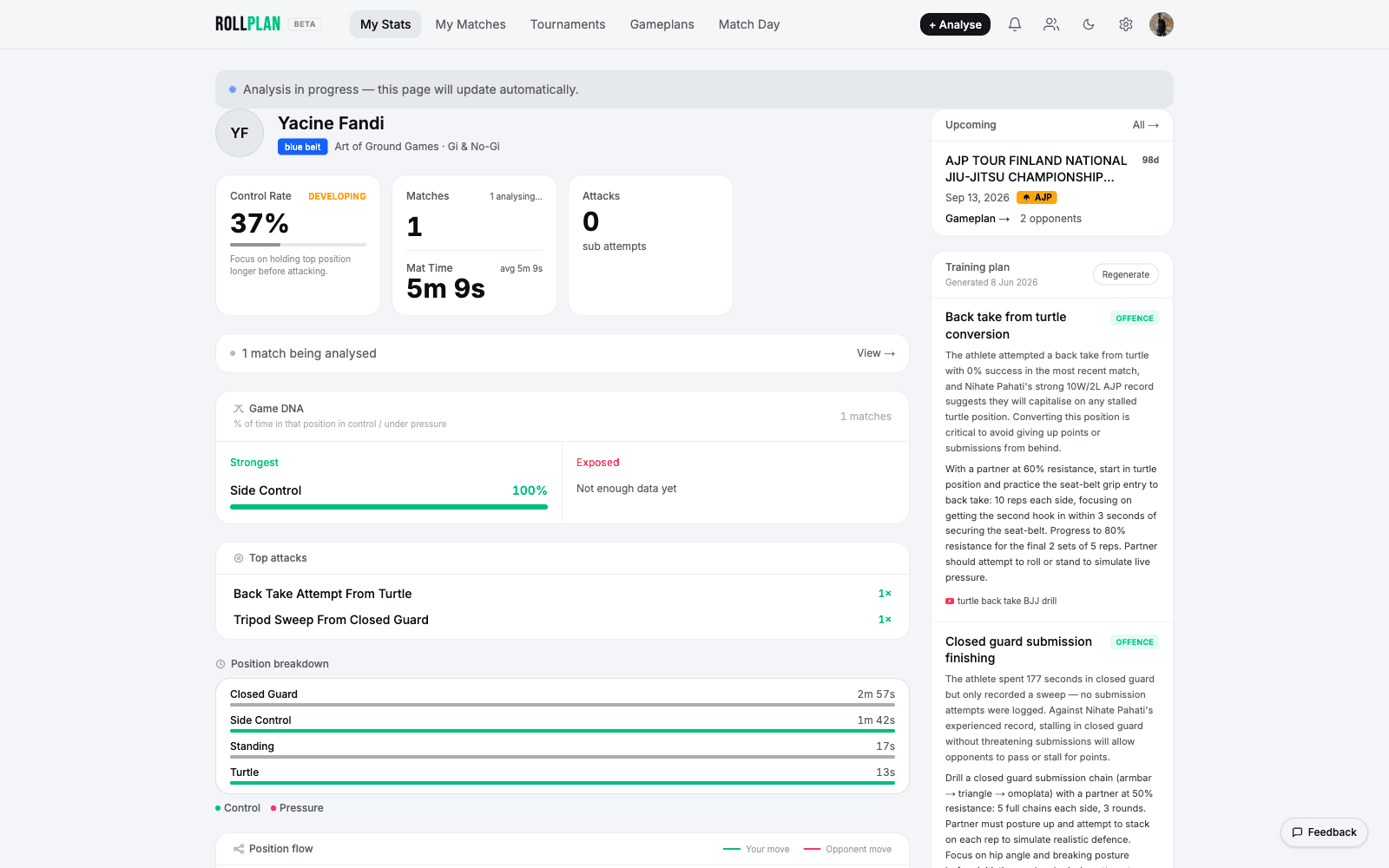
Task: Click the '1 analysing...' label
Action: click(516, 196)
